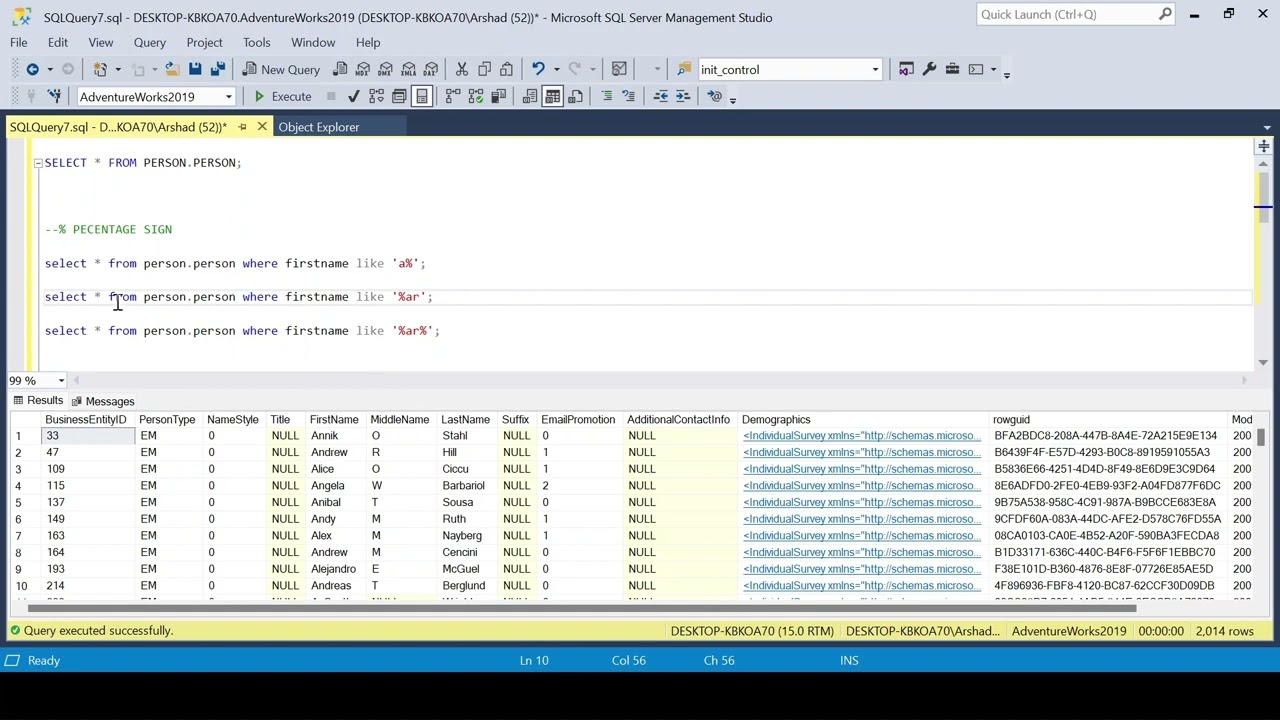Click the Navigate Backward arrow icon
Image resolution: width=1280 pixels, height=720 pixels.
coord(33,69)
